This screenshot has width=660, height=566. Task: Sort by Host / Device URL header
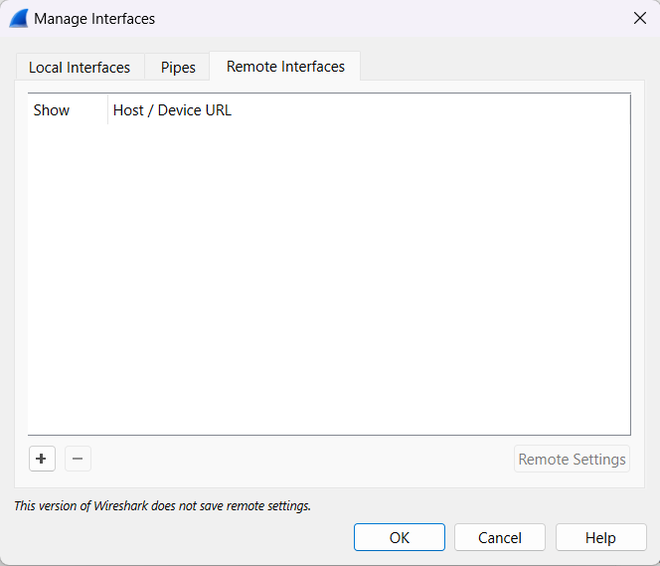click(172, 110)
